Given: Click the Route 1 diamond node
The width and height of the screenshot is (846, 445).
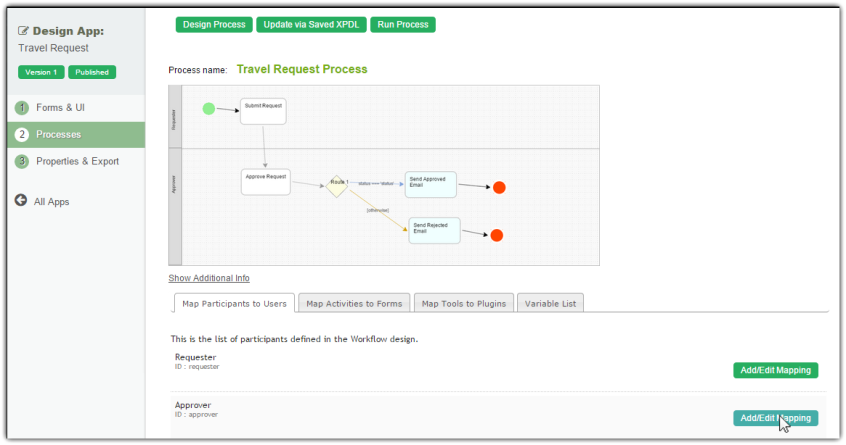Looking at the screenshot, I should 339,185.
